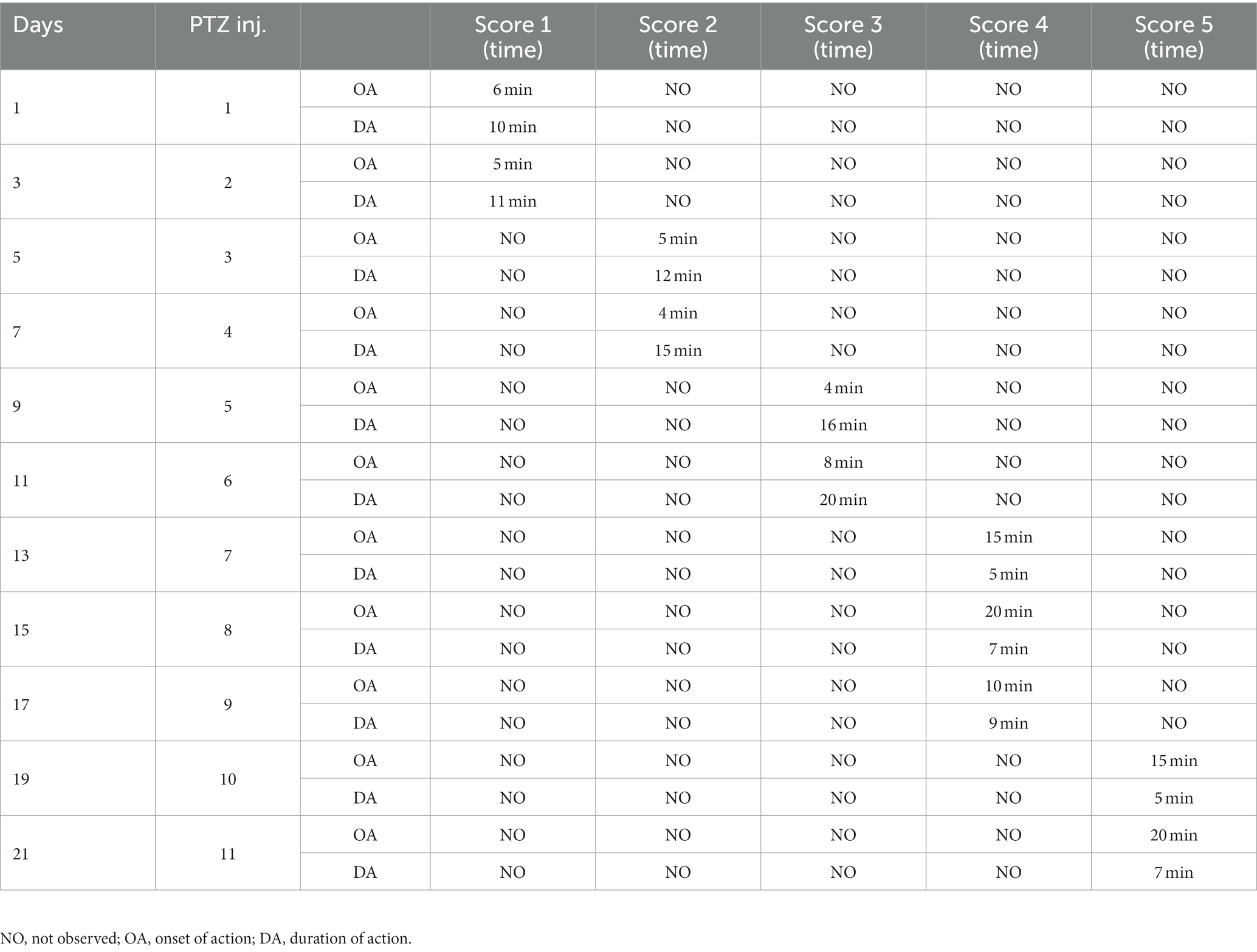Click the Score 3 (time) header

(843, 36)
